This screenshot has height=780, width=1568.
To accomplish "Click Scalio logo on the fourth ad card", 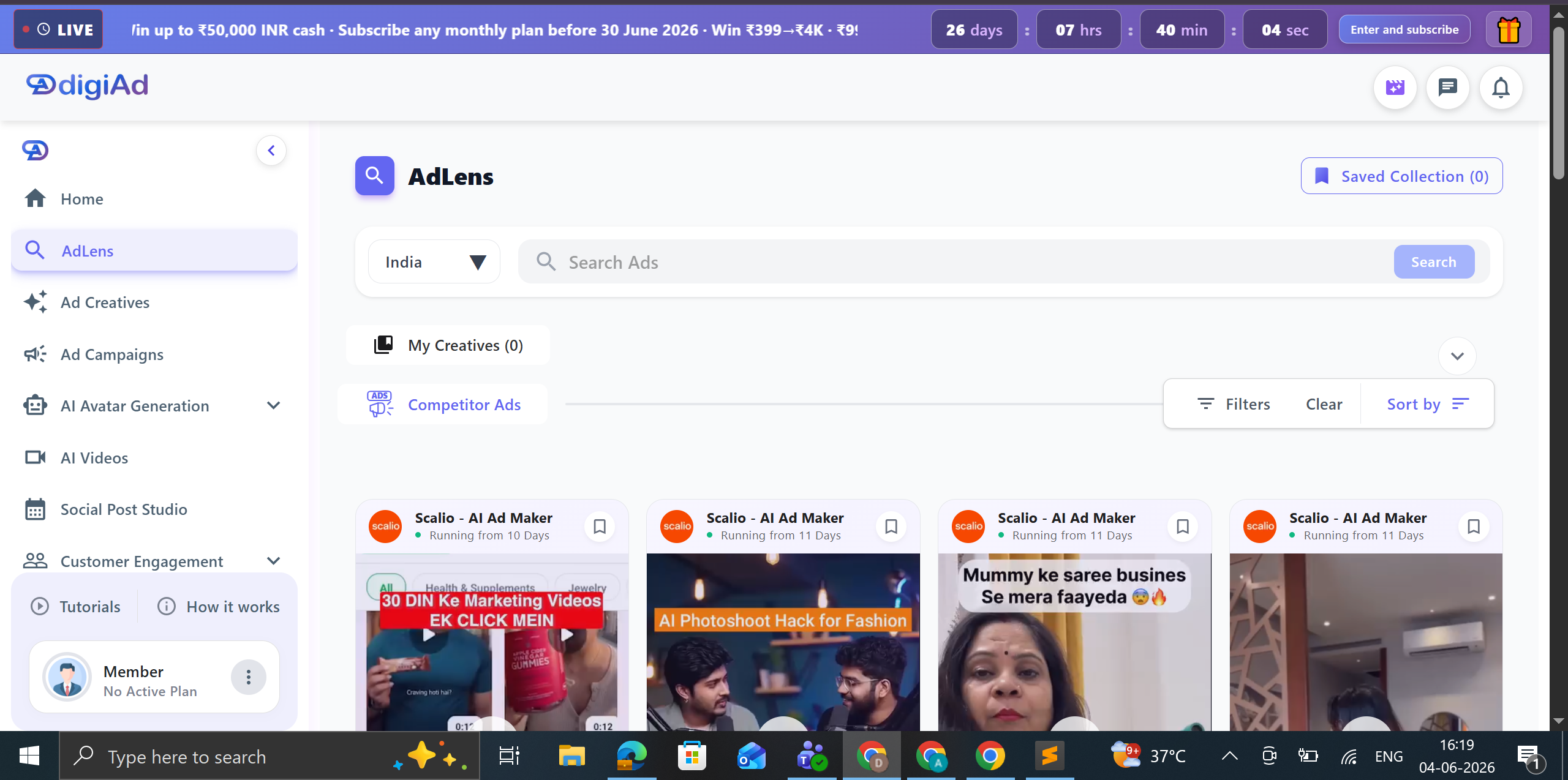I will point(1260,527).
